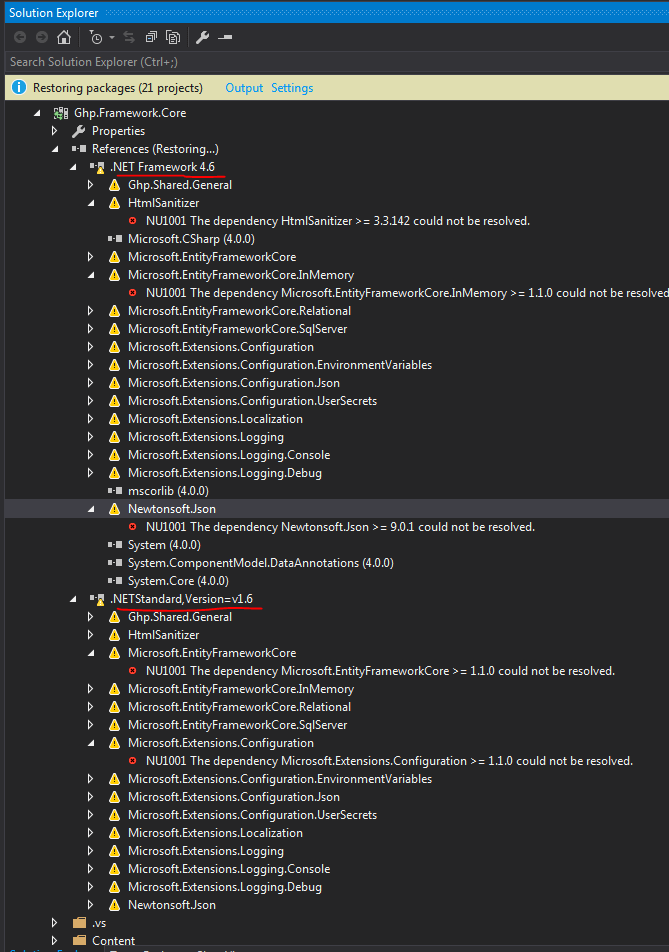Click the Preview Selected Items toolbar icon
This screenshot has width=669, height=952.
point(225,38)
